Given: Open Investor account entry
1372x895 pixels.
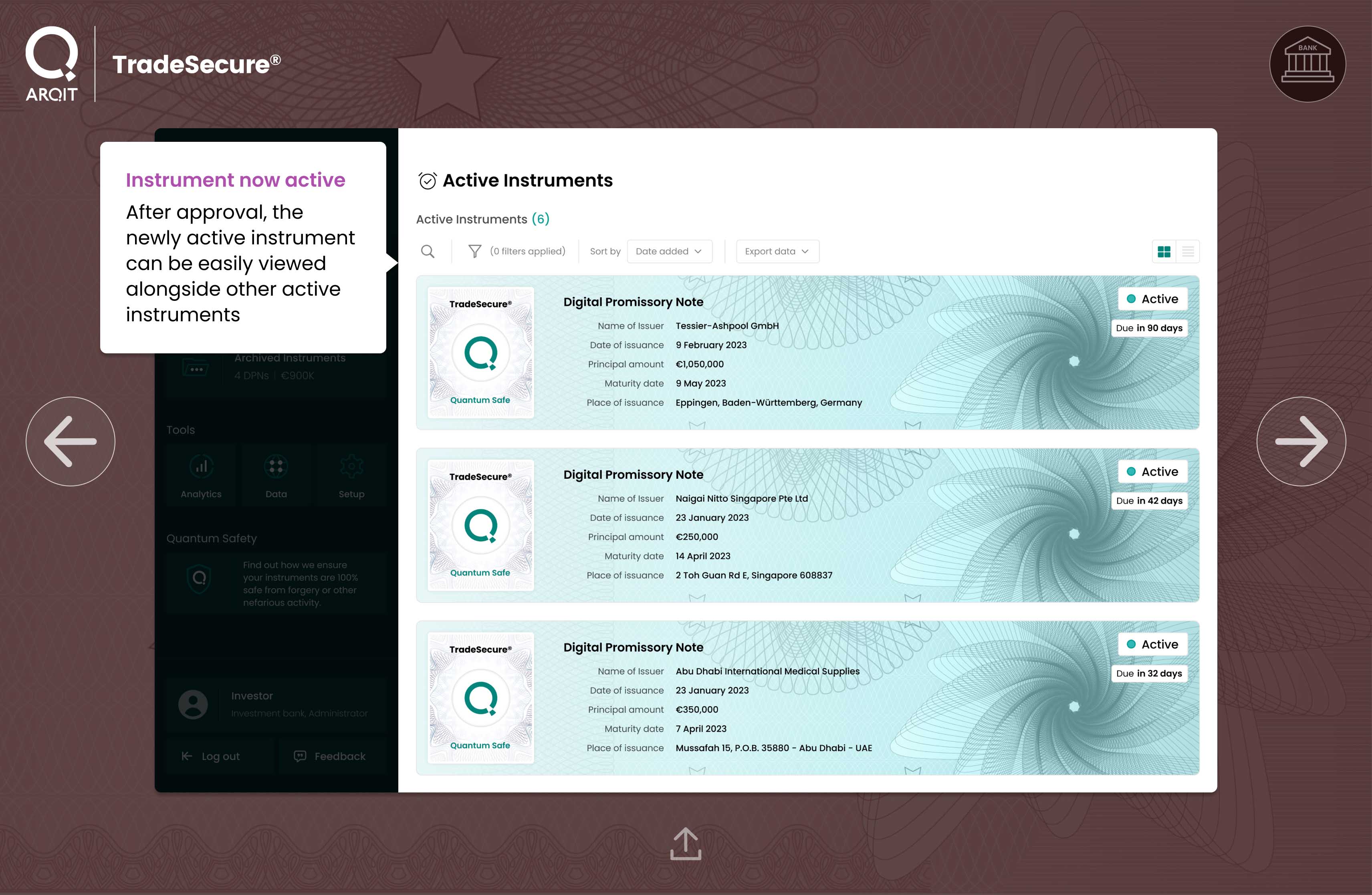Looking at the screenshot, I should click(276, 704).
